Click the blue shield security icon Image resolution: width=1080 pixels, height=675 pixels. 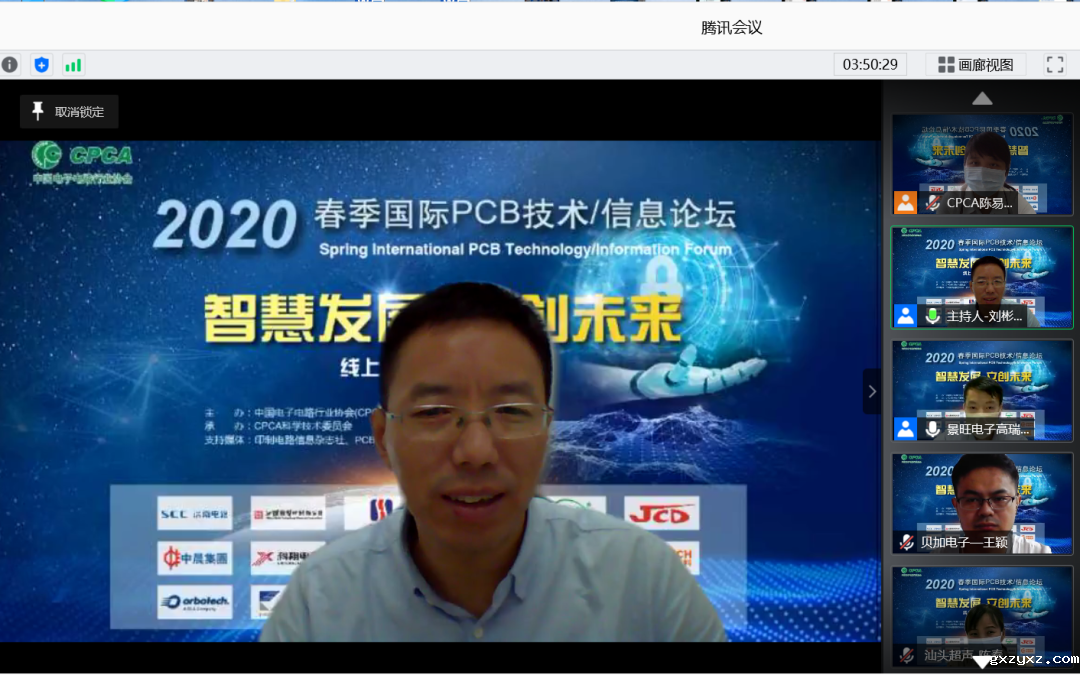(41, 64)
